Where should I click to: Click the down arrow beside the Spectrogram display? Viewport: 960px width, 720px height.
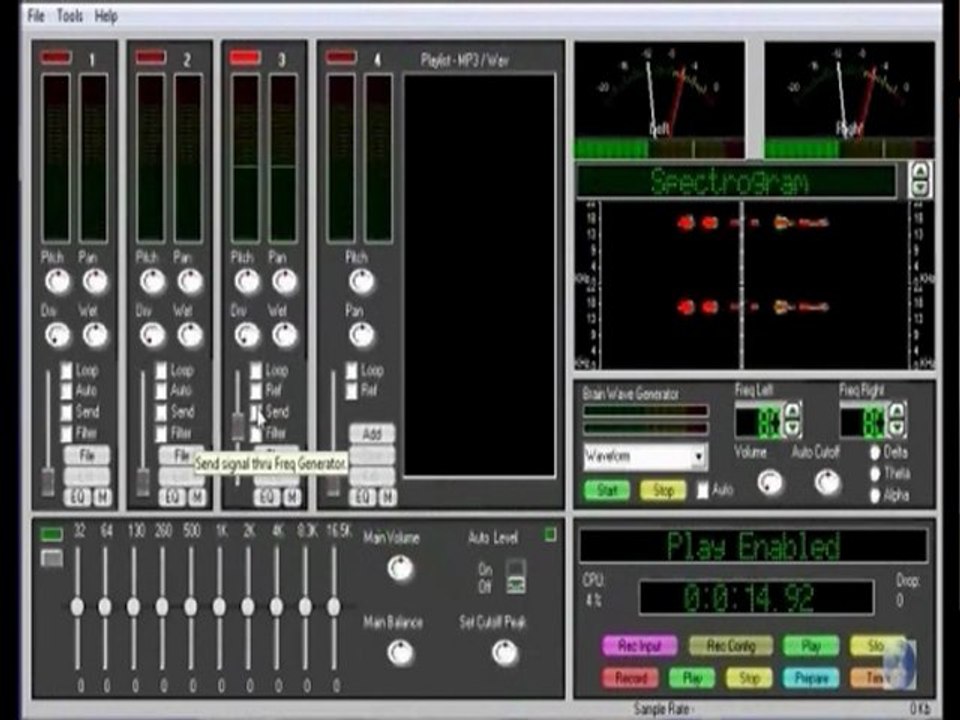(920, 188)
